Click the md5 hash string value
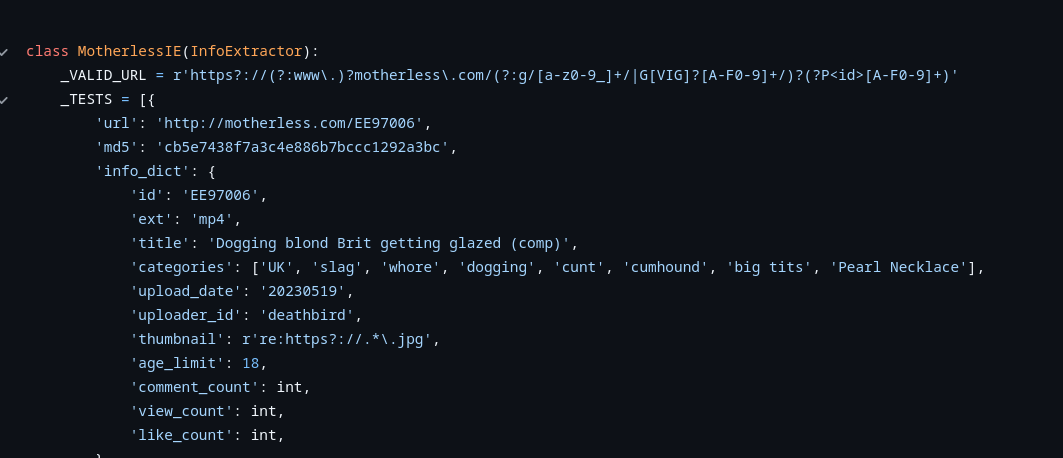 coord(305,147)
